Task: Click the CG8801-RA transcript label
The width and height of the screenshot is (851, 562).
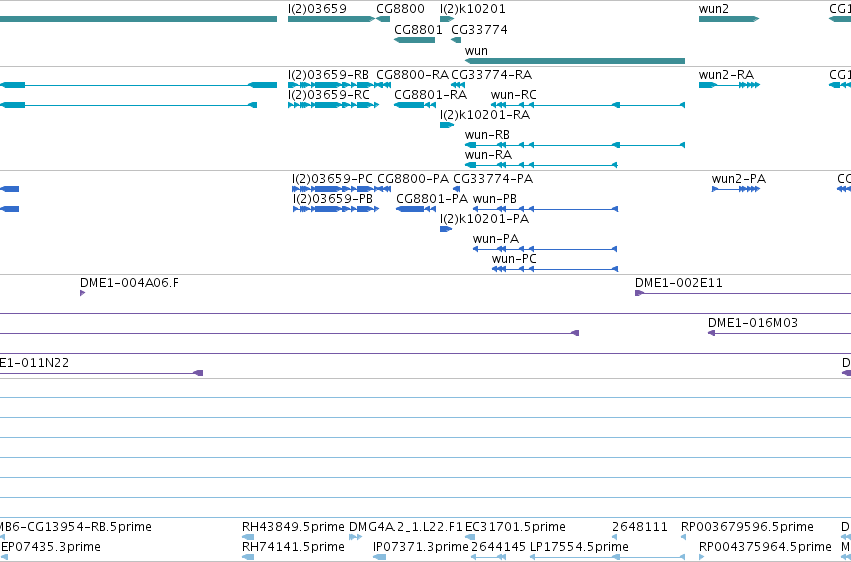Action: pyautogui.click(x=430, y=95)
